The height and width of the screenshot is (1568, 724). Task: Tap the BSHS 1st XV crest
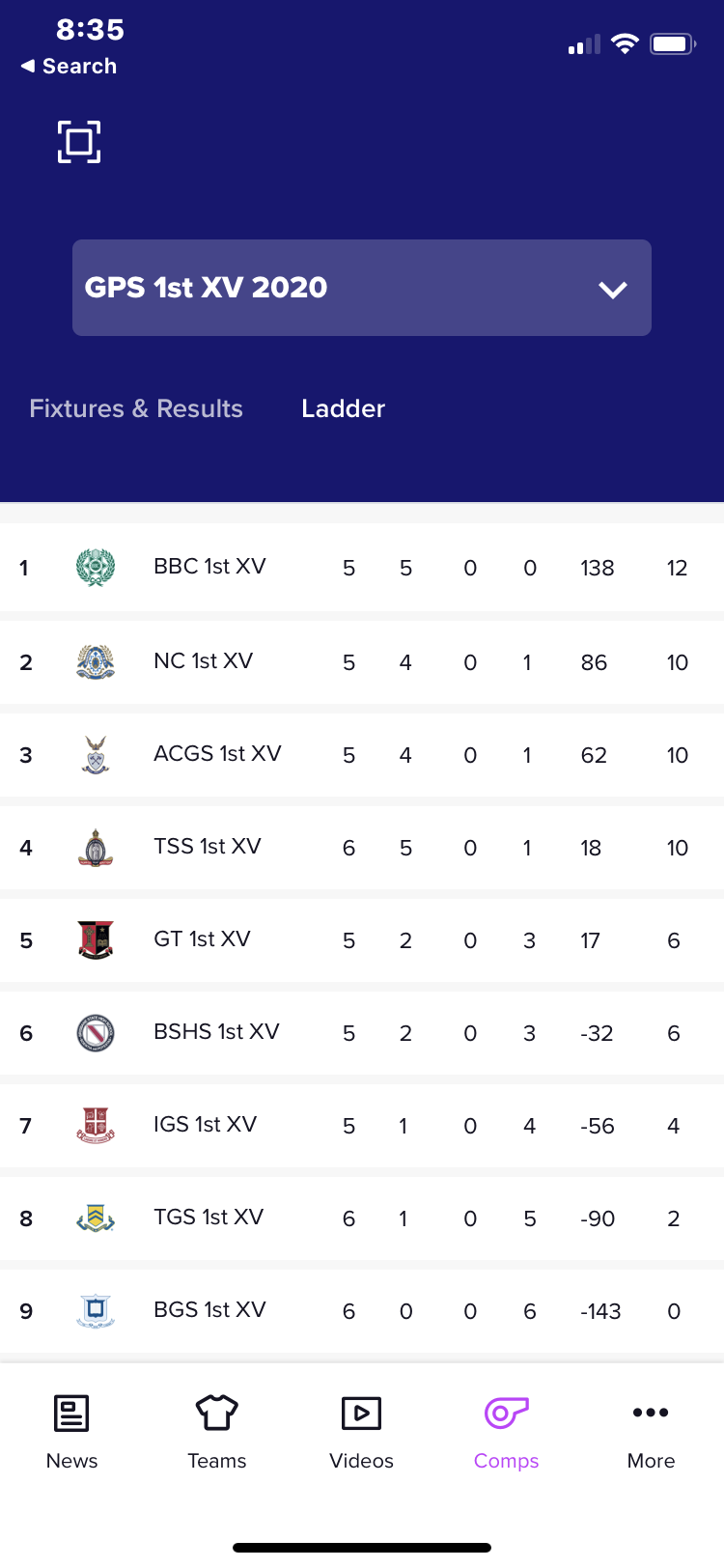(96, 1033)
